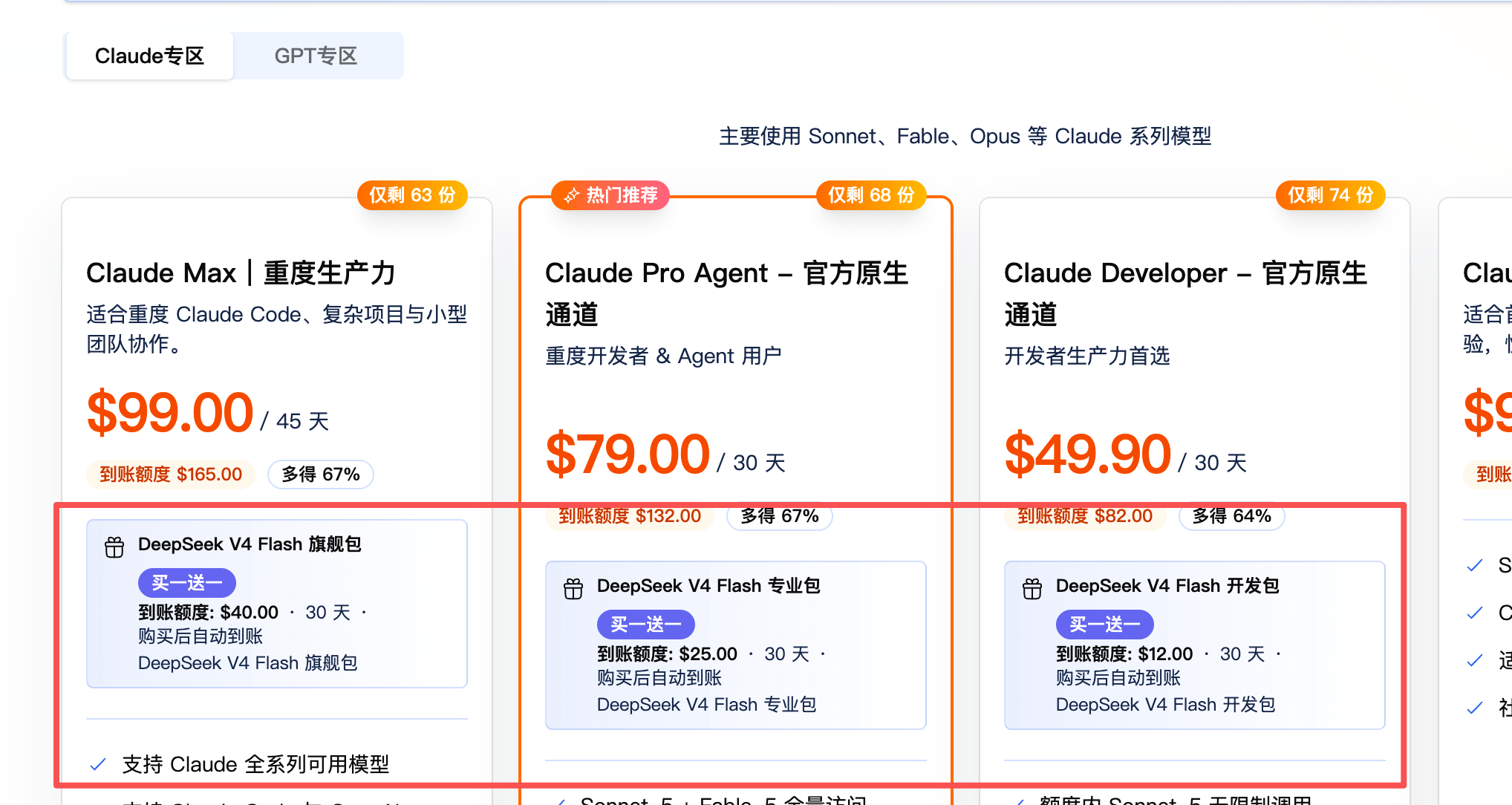Click gift icon beside DeepSeek V4 Flash 专业包
1512x805 pixels.
573,589
